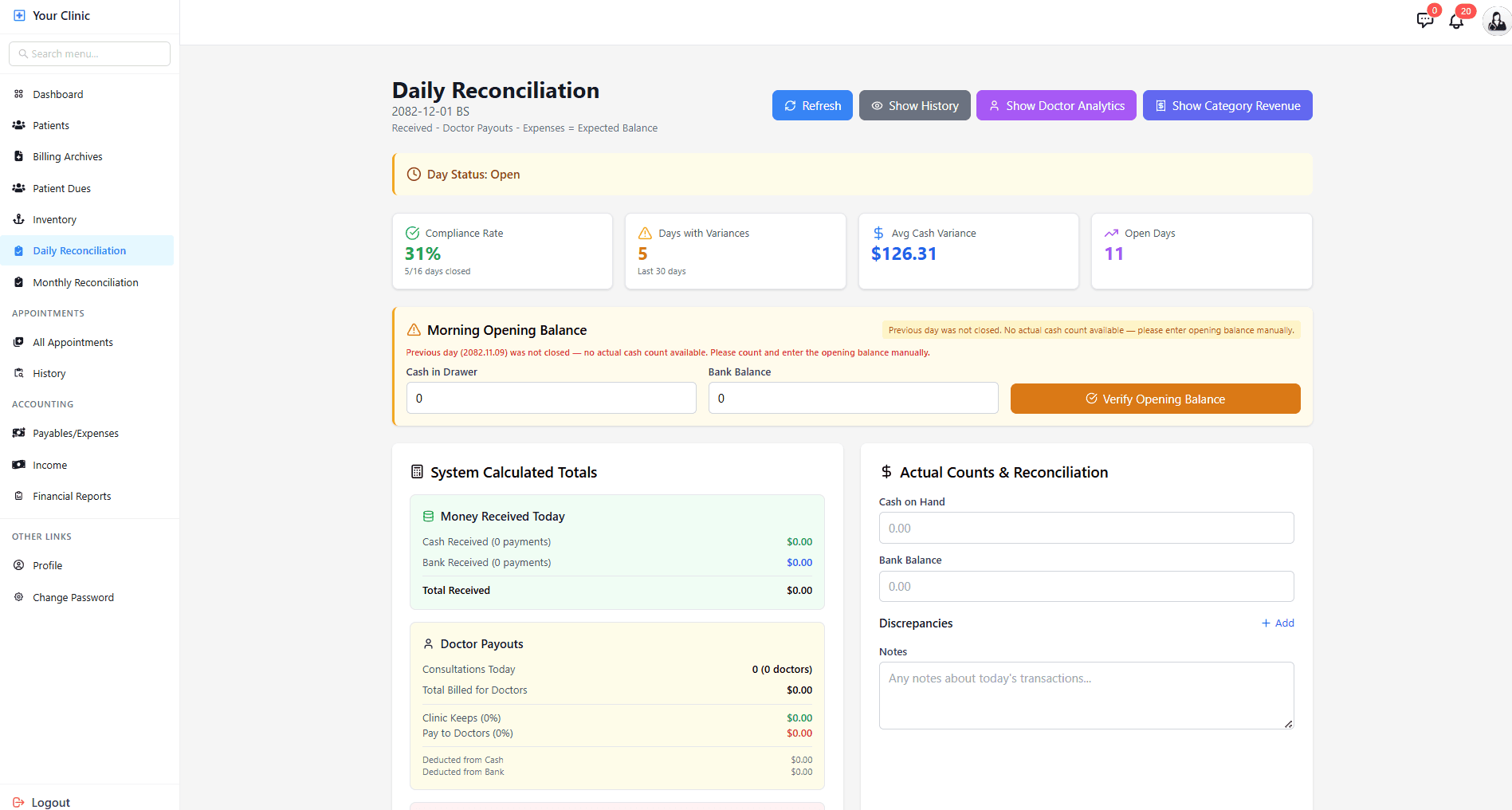Click the Income wallet icon
The width and height of the screenshot is (1512, 810).
(18, 465)
